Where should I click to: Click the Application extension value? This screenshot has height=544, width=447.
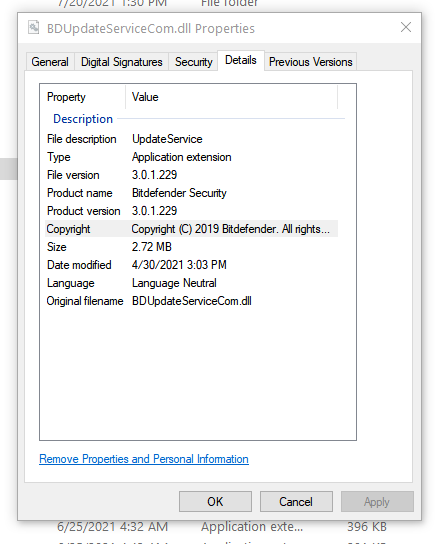pos(182,157)
